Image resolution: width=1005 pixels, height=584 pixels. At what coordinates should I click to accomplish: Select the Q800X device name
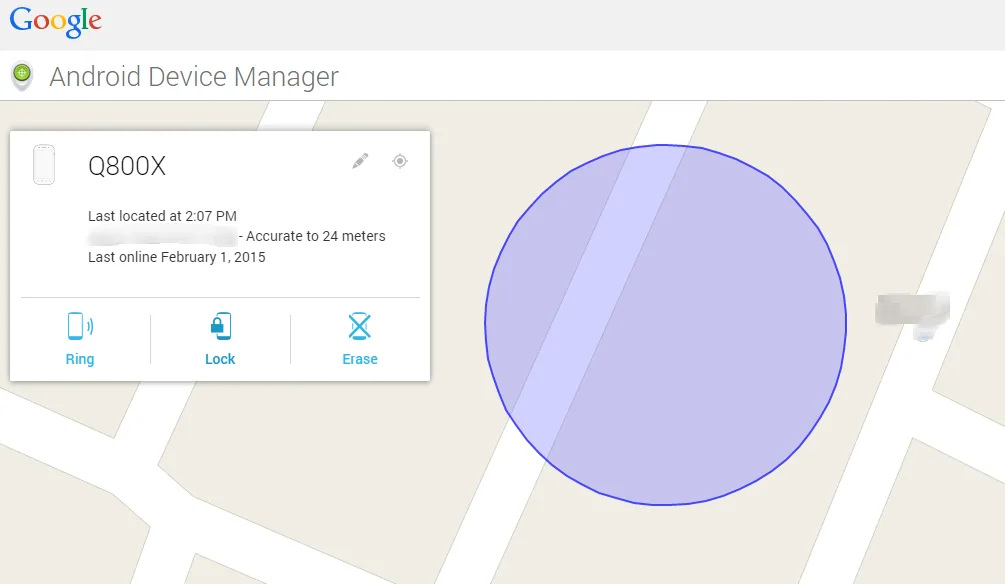pyautogui.click(x=127, y=166)
